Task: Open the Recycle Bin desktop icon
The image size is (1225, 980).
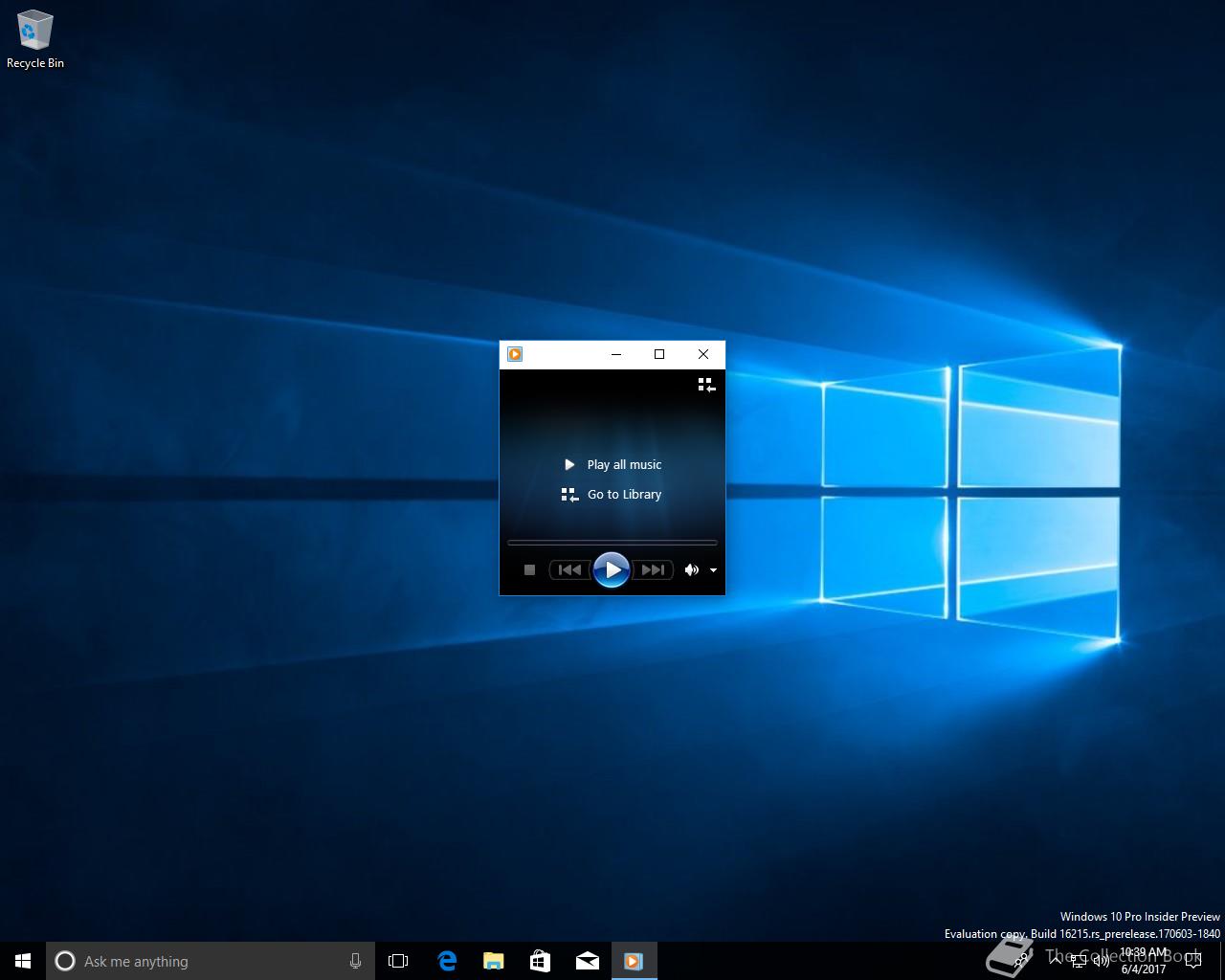Action: coord(35,40)
